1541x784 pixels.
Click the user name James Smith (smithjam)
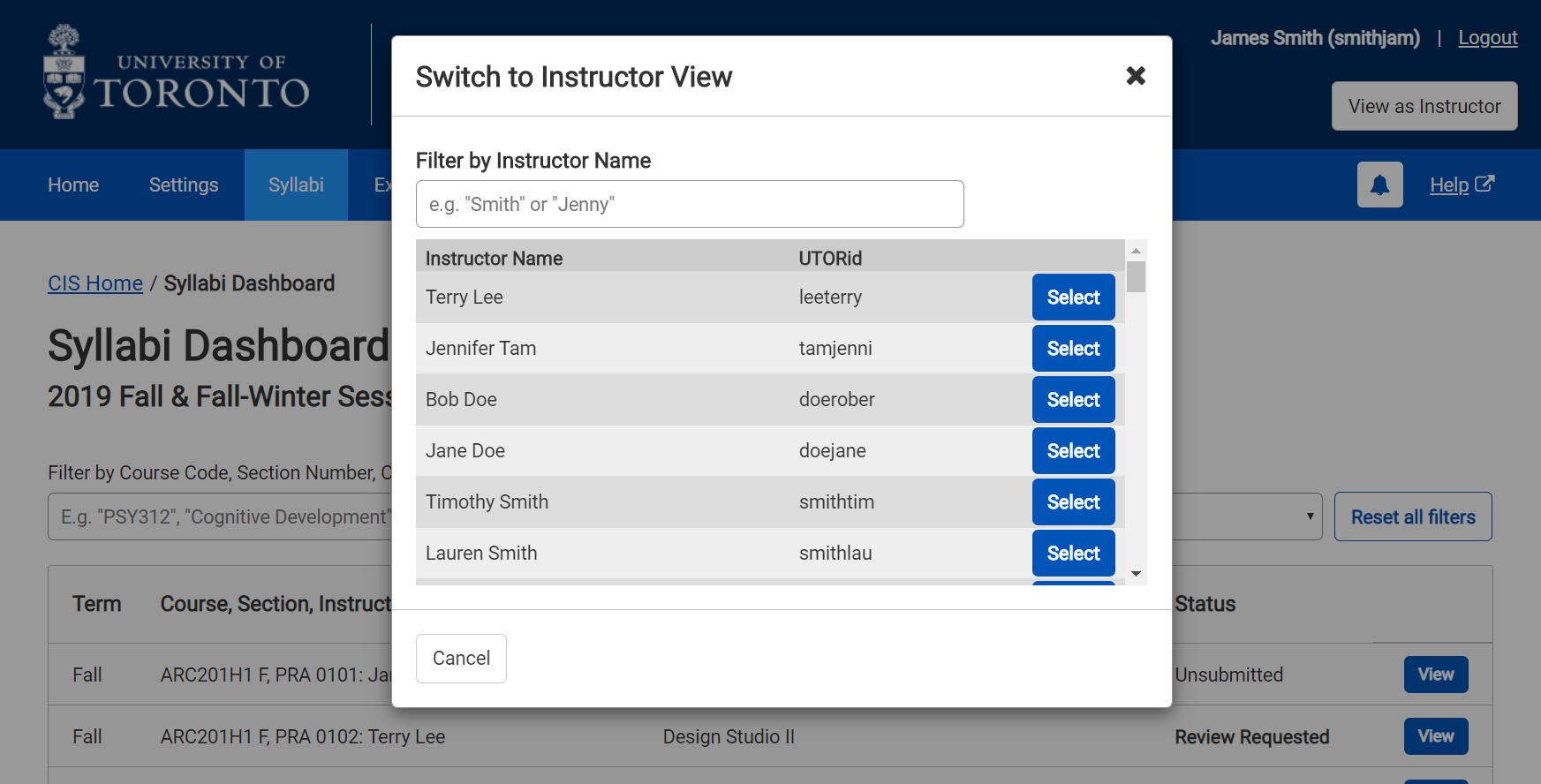[1315, 38]
